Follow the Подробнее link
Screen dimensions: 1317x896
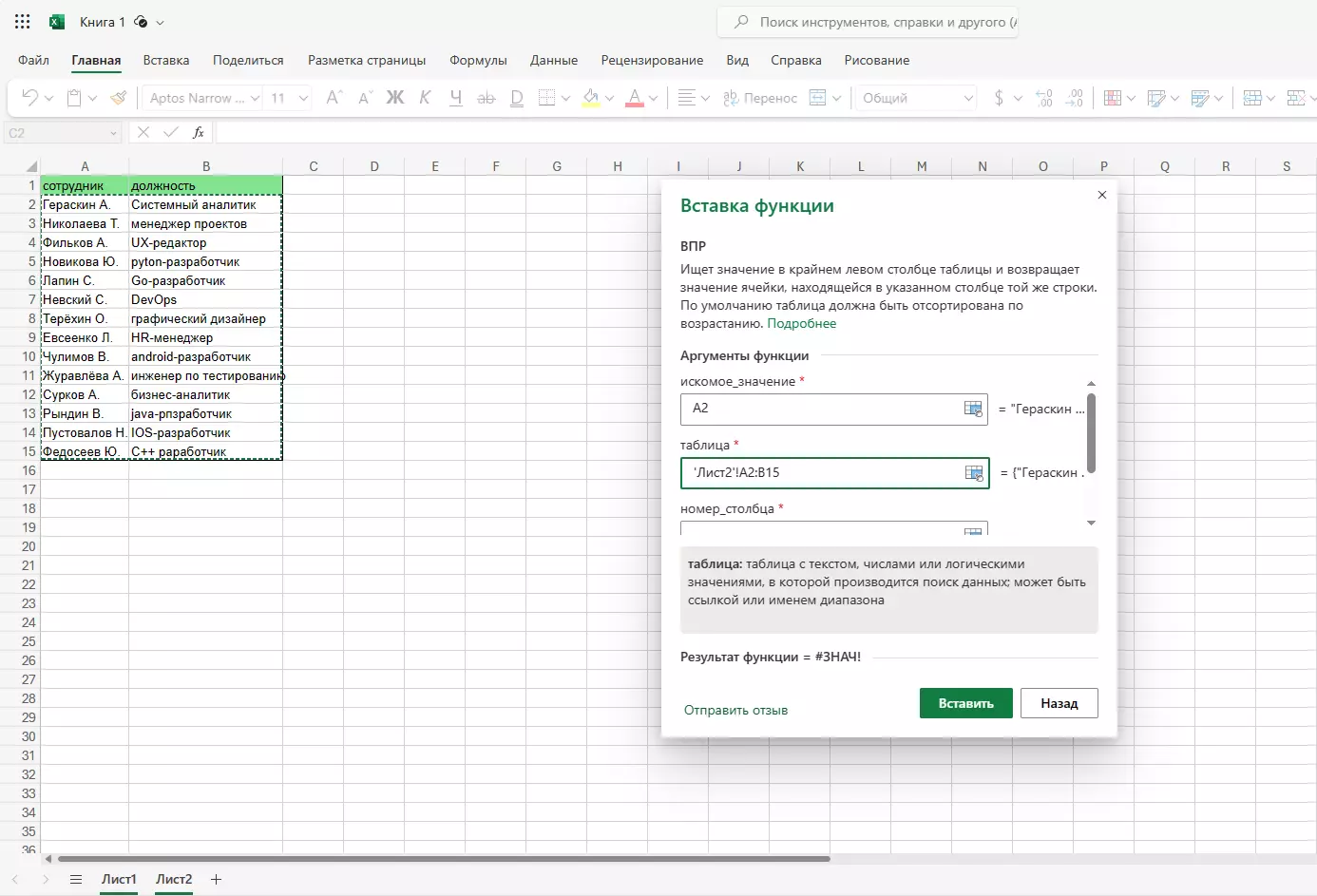pos(802,323)
